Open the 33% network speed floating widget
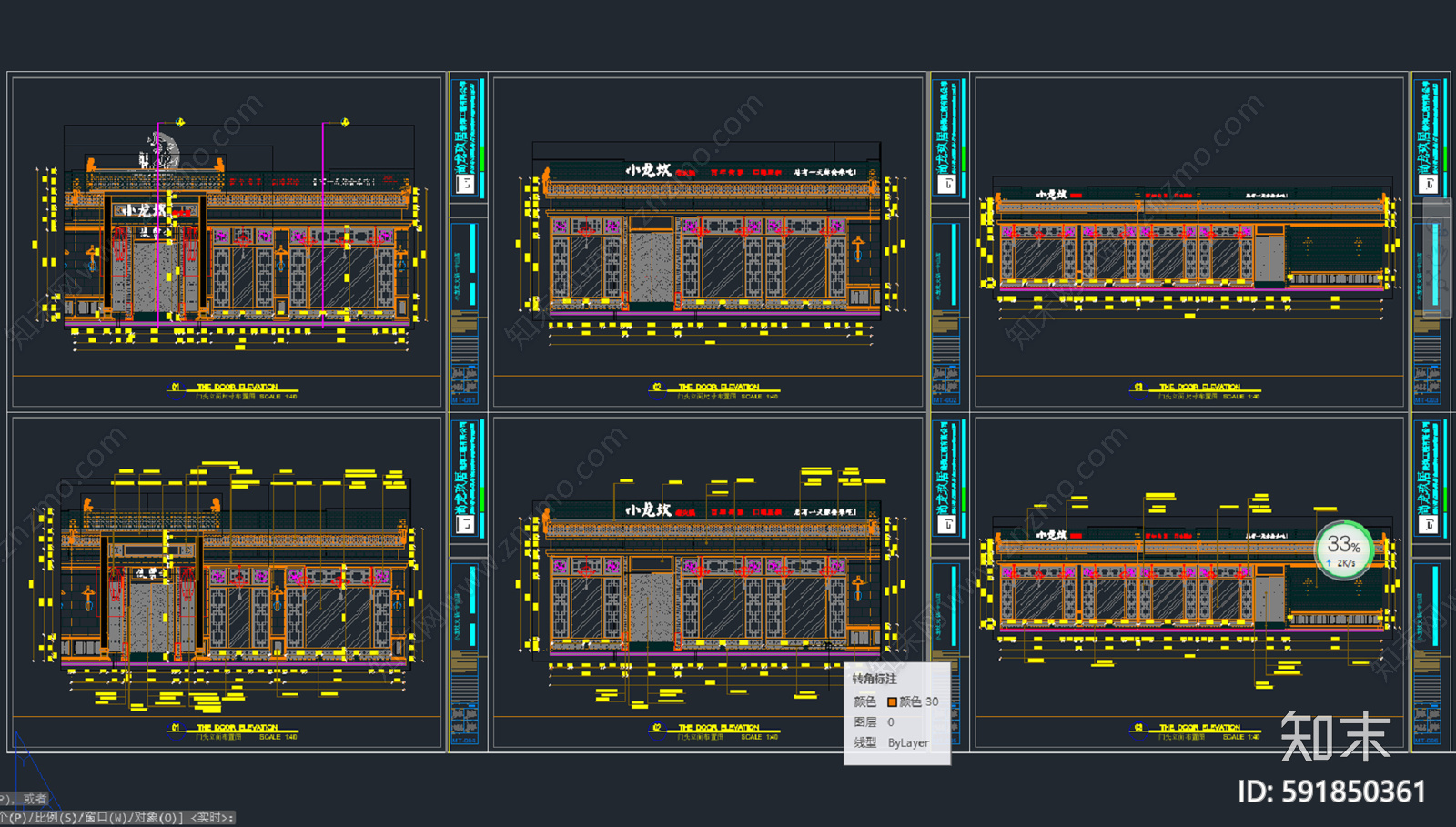This screenshot has width=1456, height=827. [x=1344, y=549]
